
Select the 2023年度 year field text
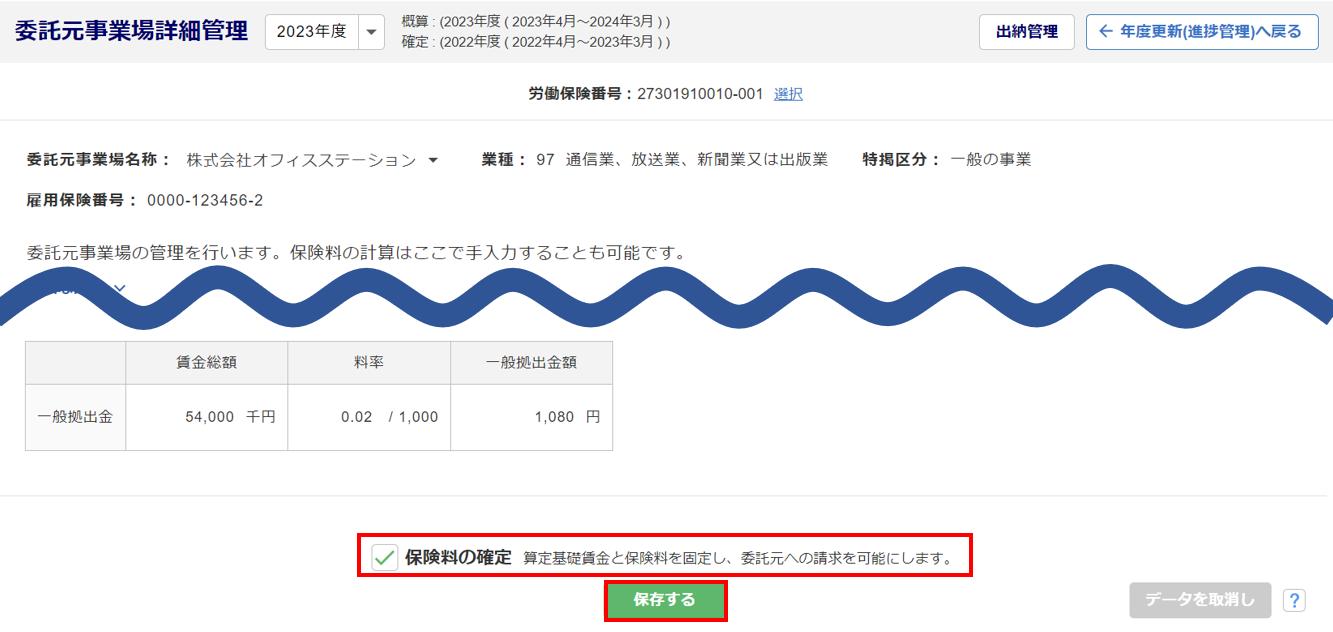point(311,32)
